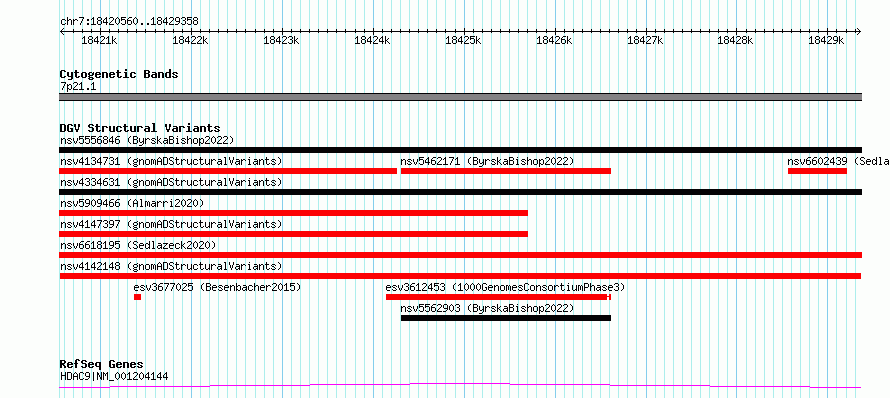Image resolution: width=890 pixels, height=398 pixels.
Task: Click the nsv5556846 ByrskaBishop2022 variant label
Action: coord(147,140)
